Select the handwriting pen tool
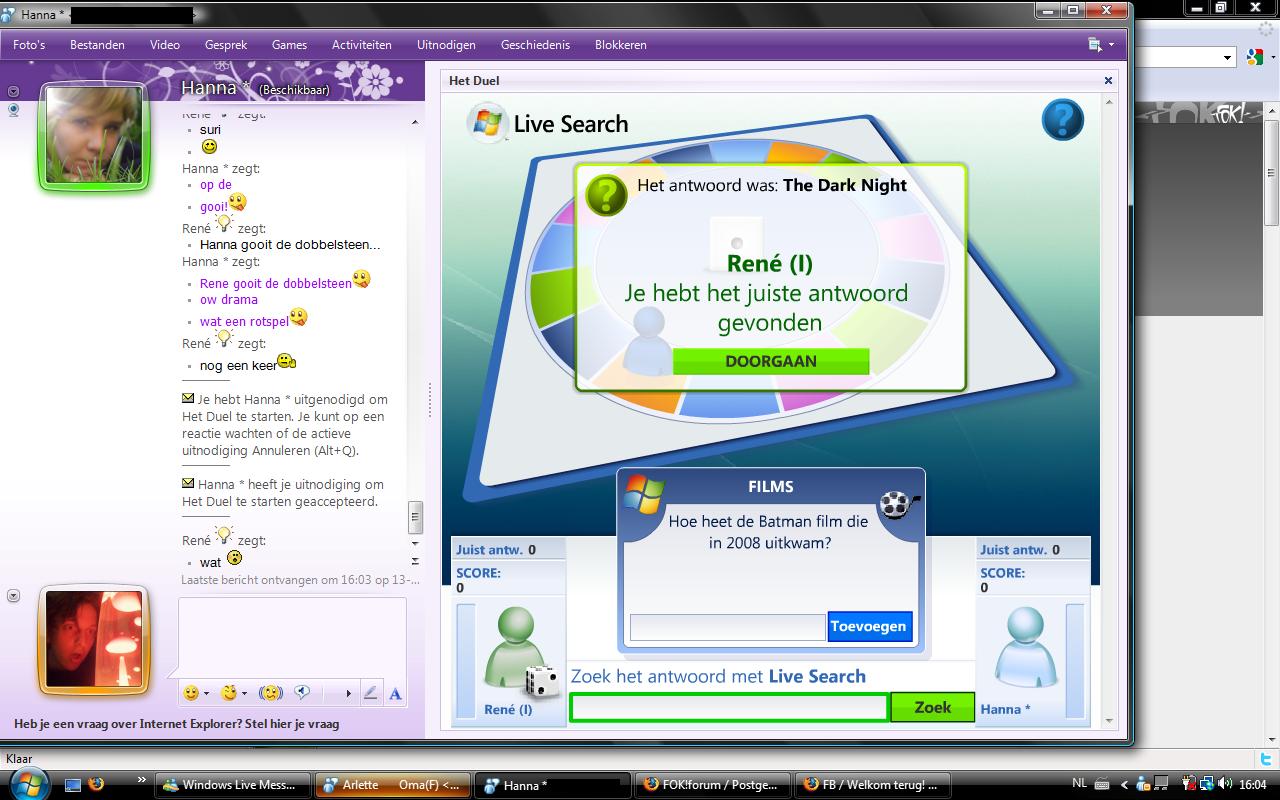 pyautogui.click(x=370, y=693)
